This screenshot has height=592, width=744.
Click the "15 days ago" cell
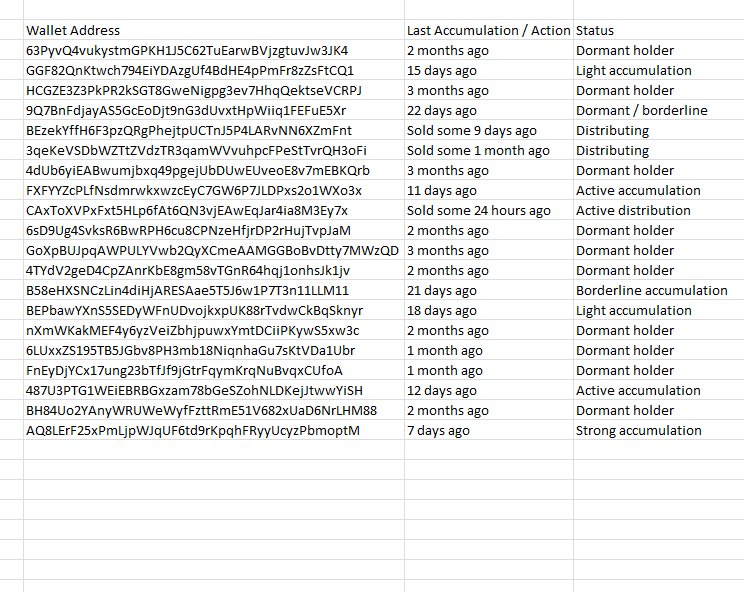point(442,71)
